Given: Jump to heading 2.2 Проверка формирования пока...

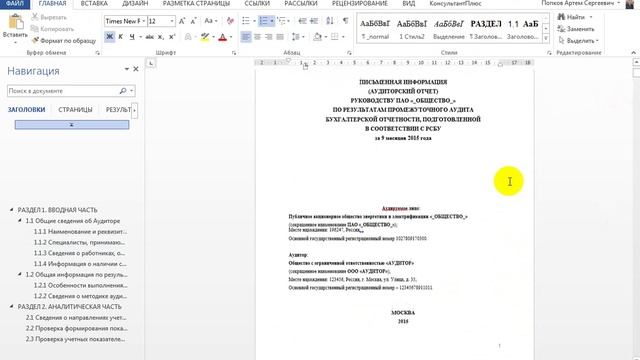Looking at the screenshot, I should coord(76,328).
